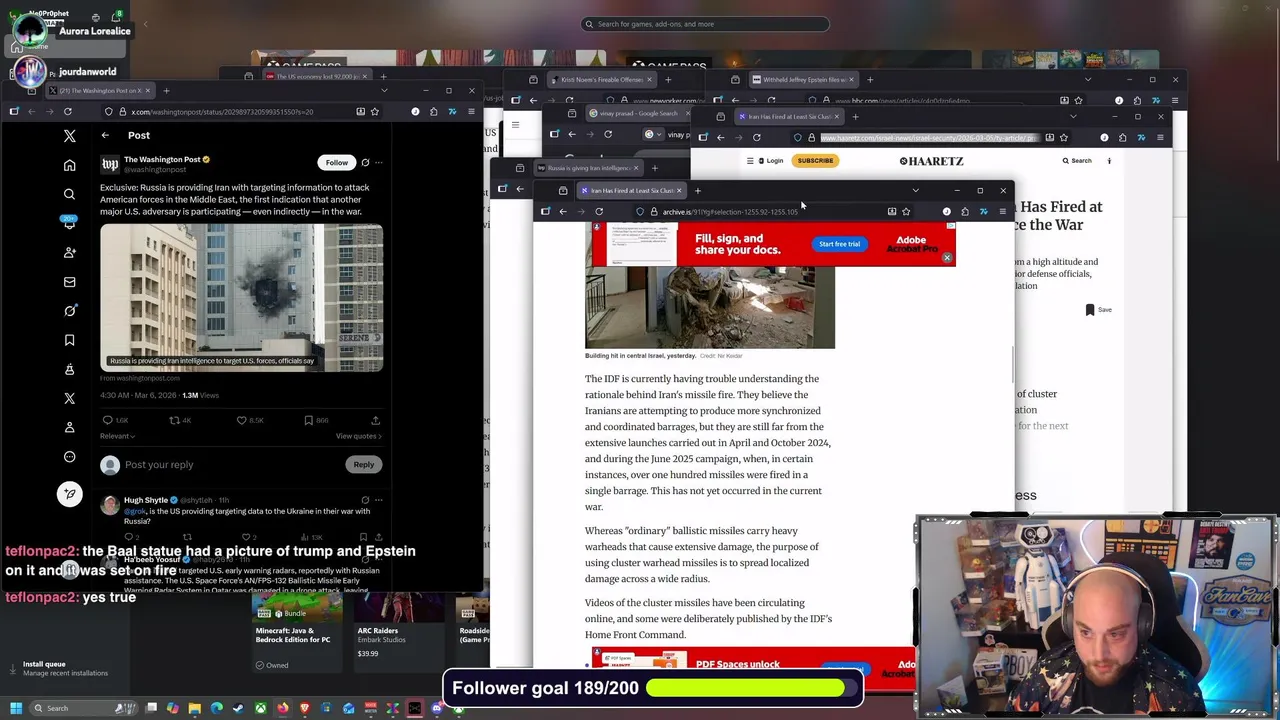Open three-dot menu on Washington Post tweet

click(x=378, y=162)
